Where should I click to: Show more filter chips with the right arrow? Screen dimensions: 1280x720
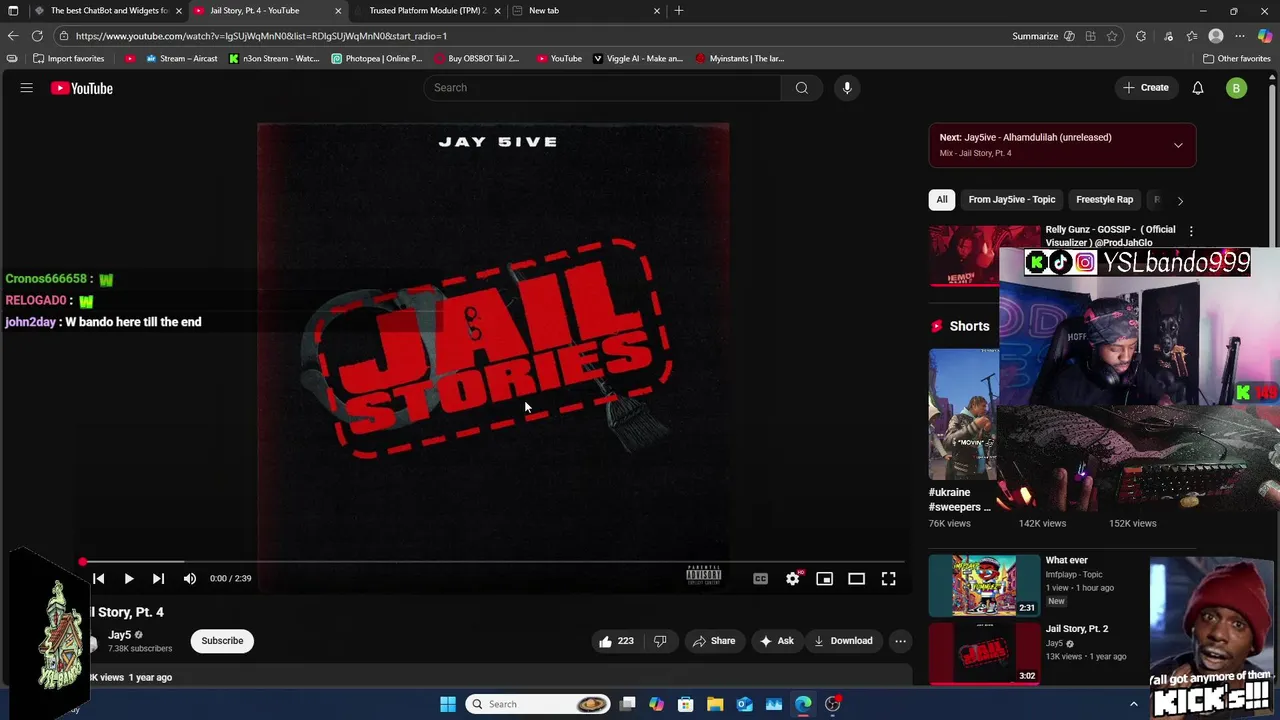(1180, 200)
